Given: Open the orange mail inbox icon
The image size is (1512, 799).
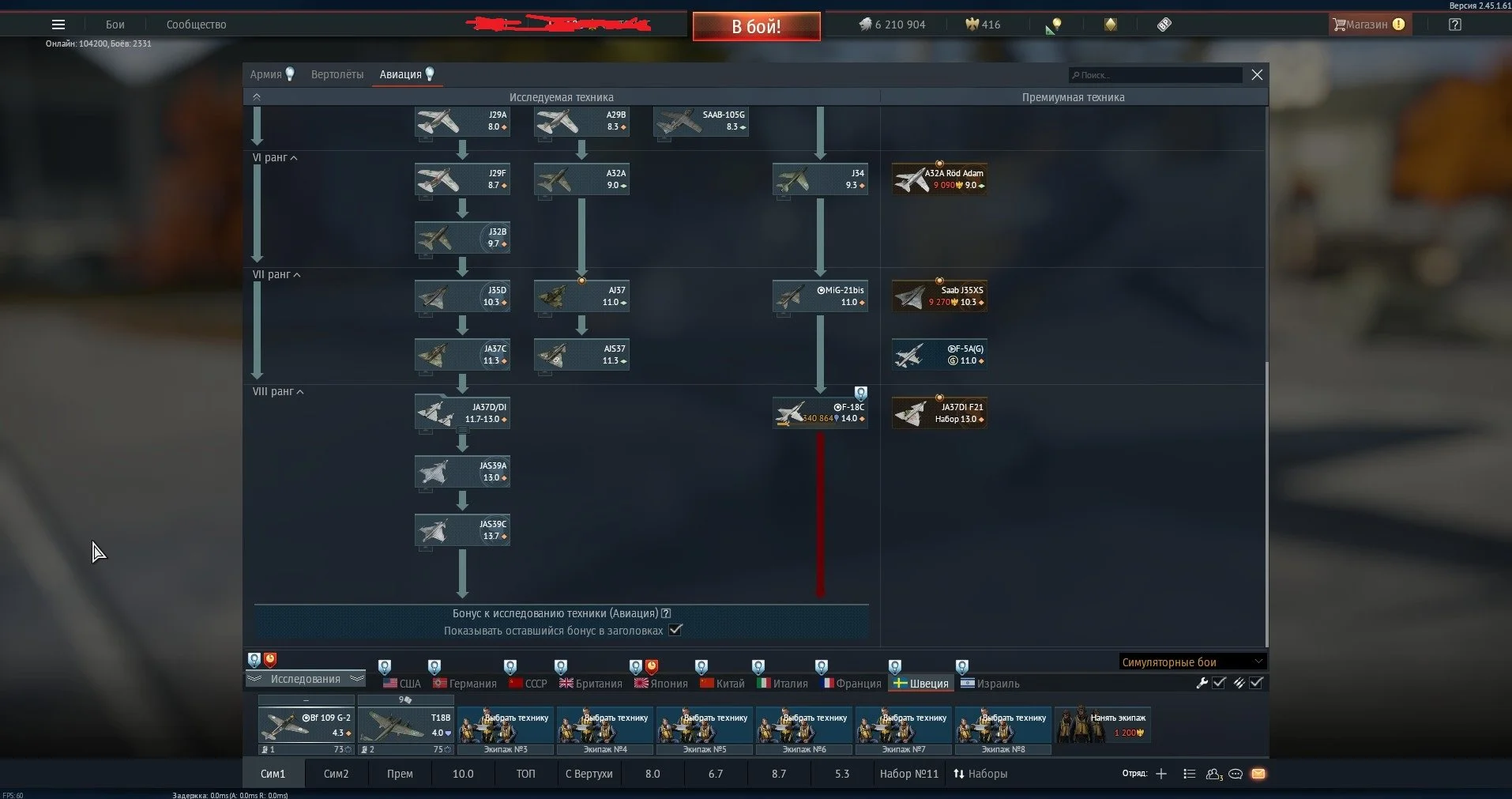Looking at the screenshot, I should (1258, 774).
